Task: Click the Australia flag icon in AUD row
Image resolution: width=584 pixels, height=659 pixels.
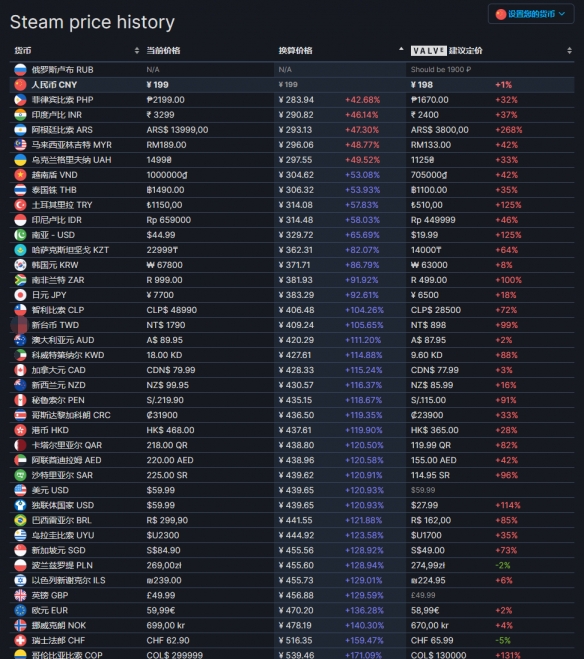Action: 20,340
